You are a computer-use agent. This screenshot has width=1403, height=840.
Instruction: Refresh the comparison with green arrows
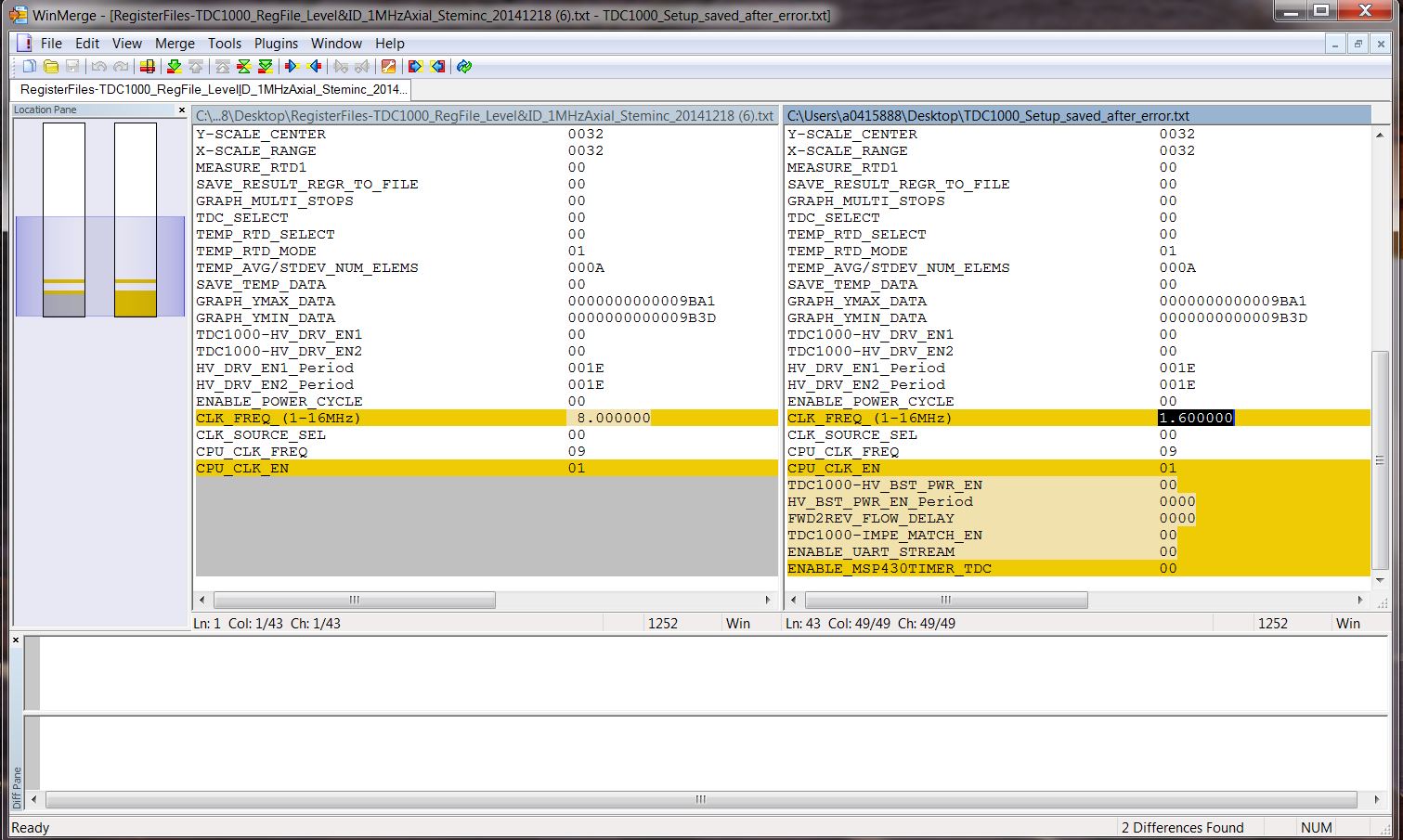464,66
